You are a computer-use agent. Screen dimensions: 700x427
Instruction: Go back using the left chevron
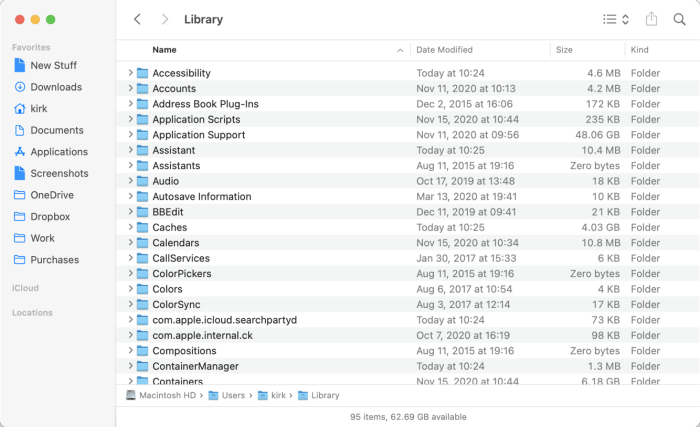(138, 19)
